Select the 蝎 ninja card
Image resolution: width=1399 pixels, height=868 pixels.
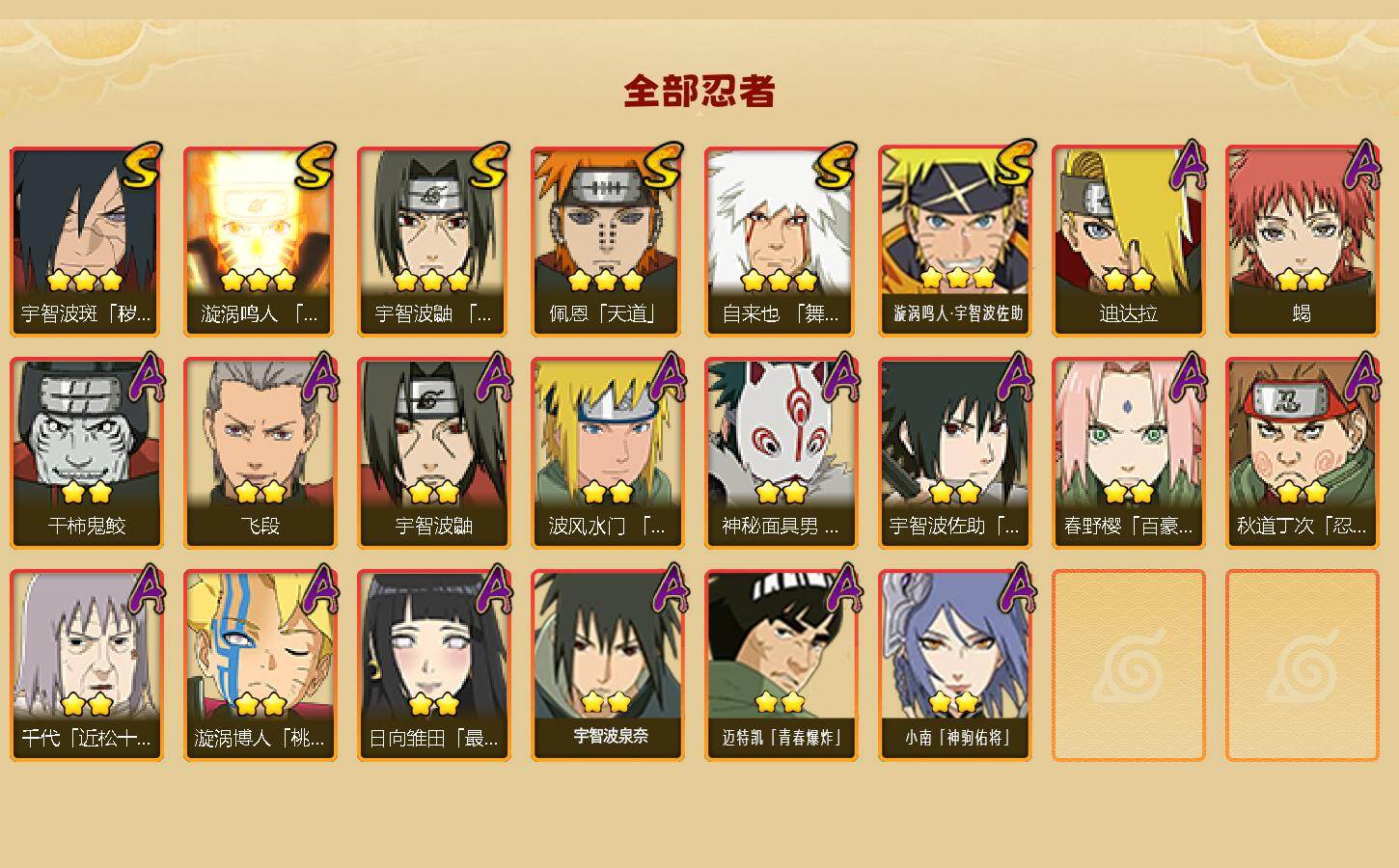click(x=1303, y=241)
